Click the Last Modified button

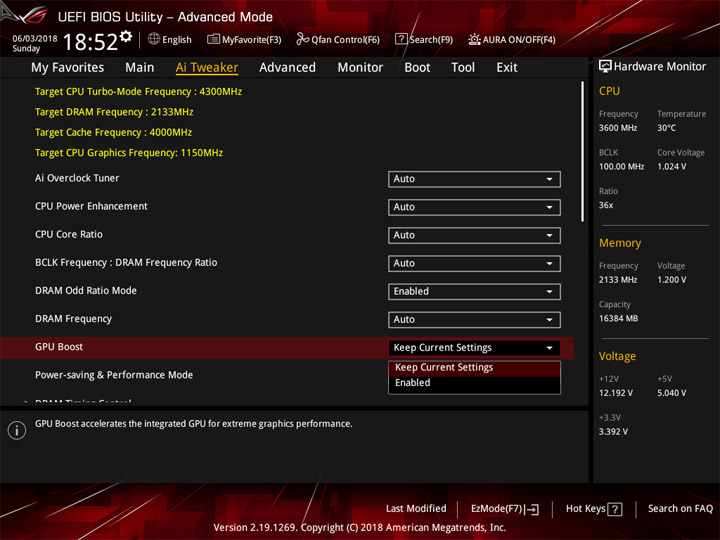click(x=416, y=508)
